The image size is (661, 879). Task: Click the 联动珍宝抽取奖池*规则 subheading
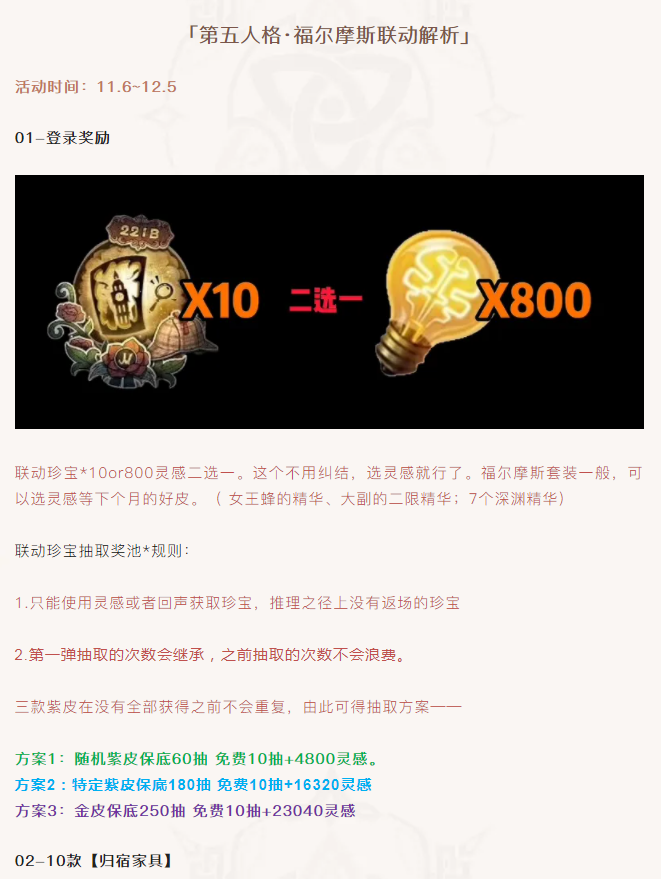pos(102,551)
